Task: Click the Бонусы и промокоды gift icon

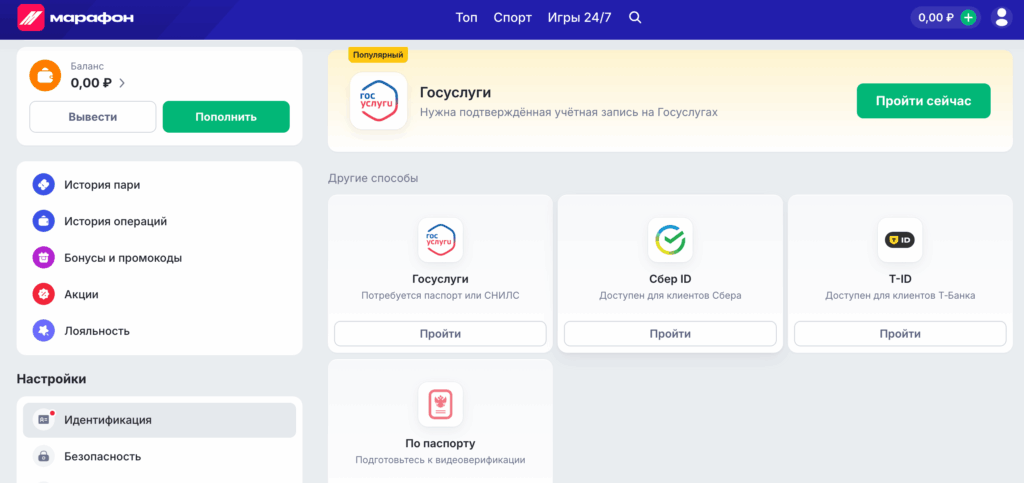Action: coord(44,258)
